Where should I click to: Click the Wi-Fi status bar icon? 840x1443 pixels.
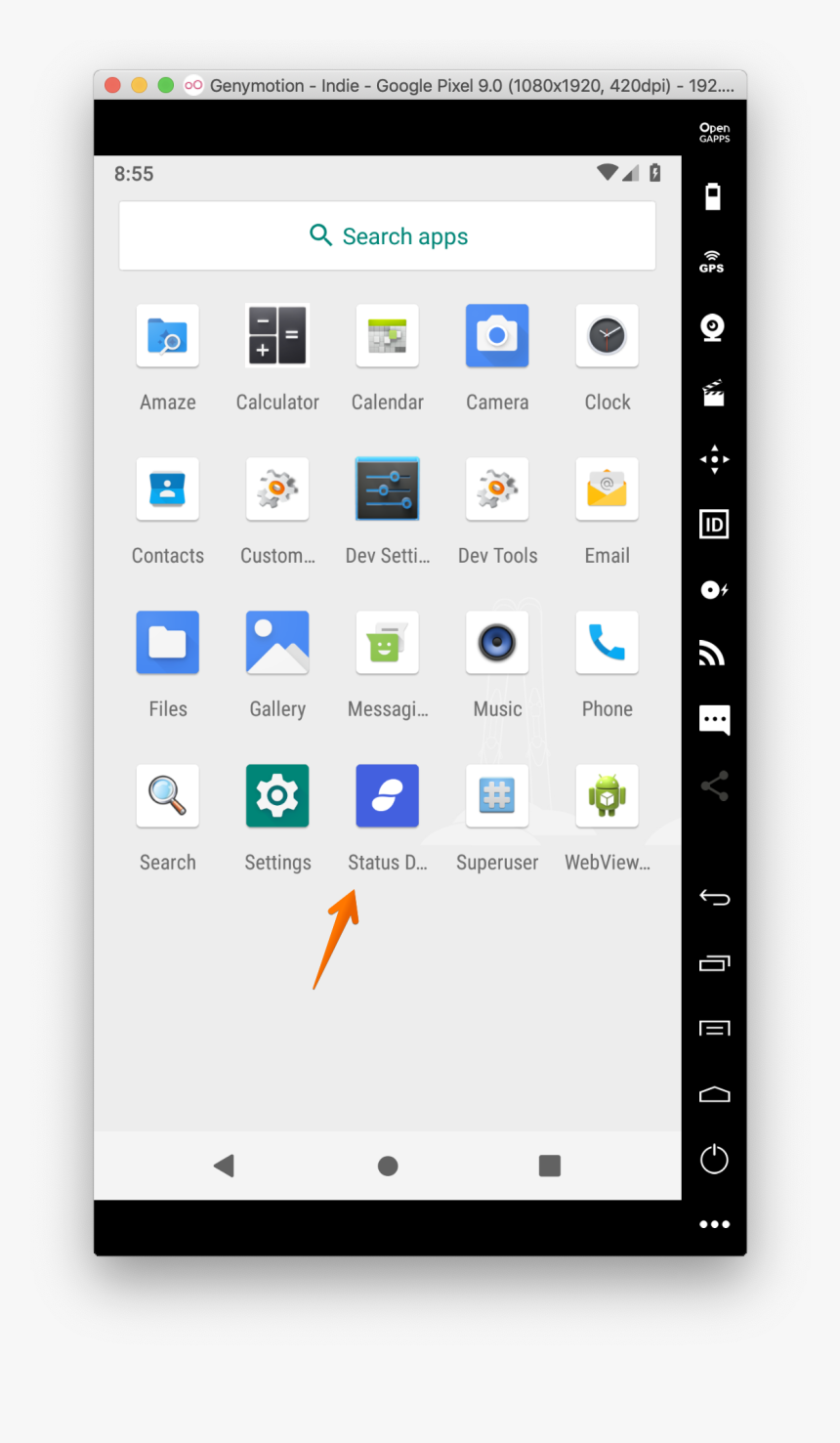pos(608,173)
